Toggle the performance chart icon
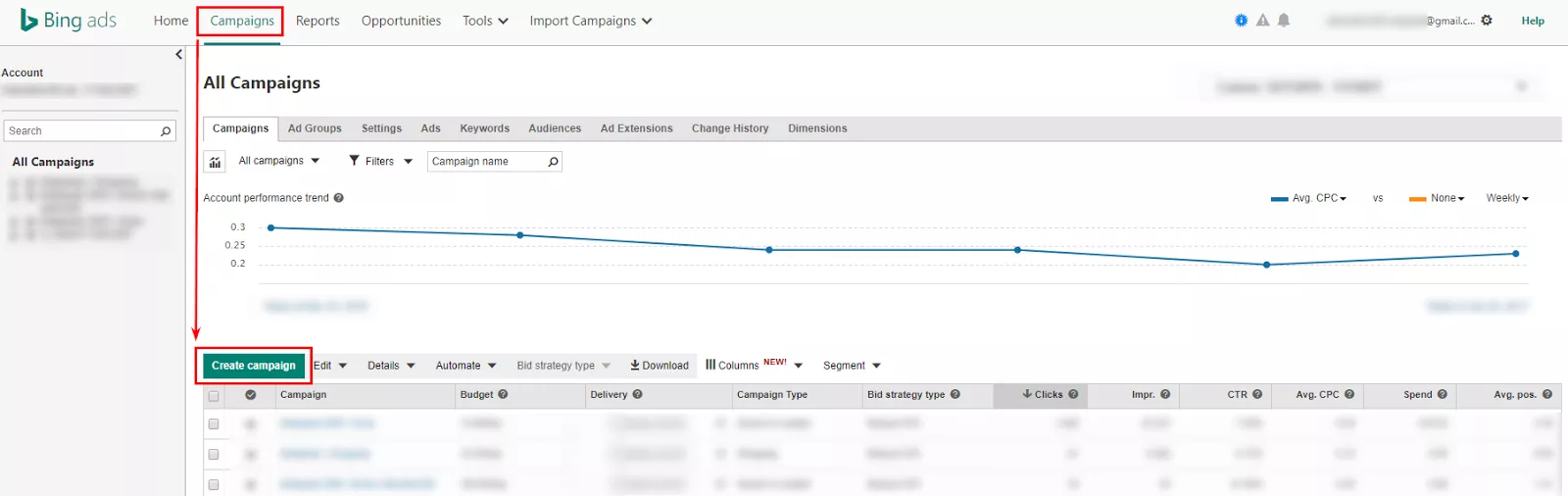This screenshot has width=1568, height=496. click(215, 162)
